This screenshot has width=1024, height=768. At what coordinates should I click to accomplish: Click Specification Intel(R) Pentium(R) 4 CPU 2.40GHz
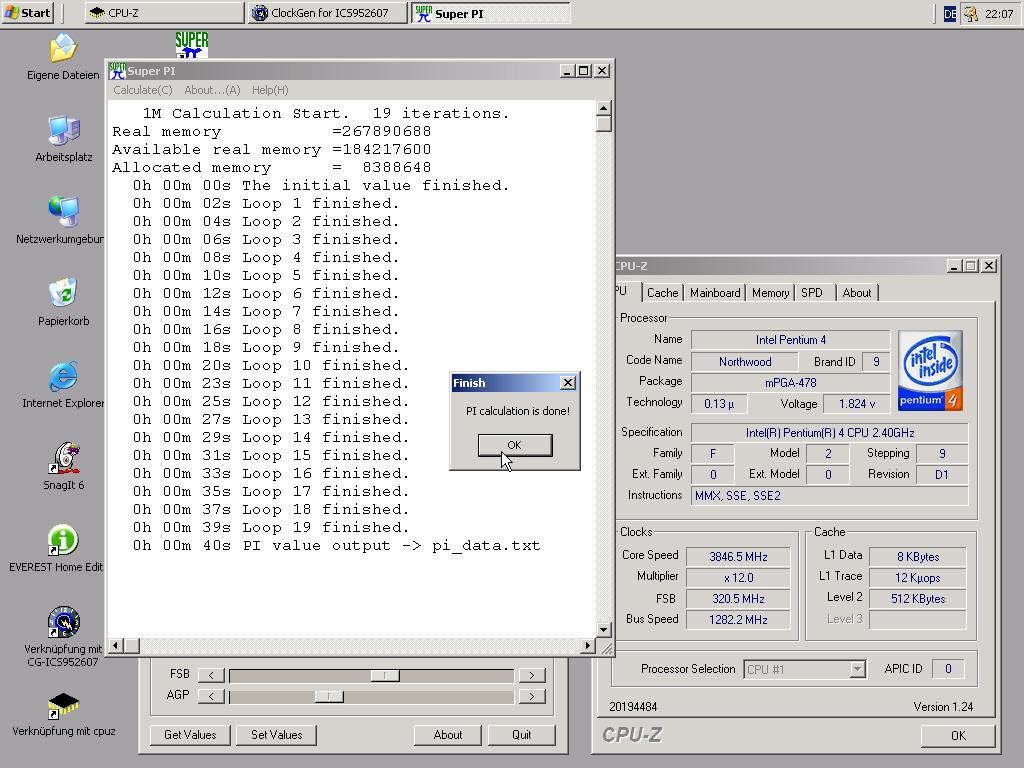[x=829, y=432]
